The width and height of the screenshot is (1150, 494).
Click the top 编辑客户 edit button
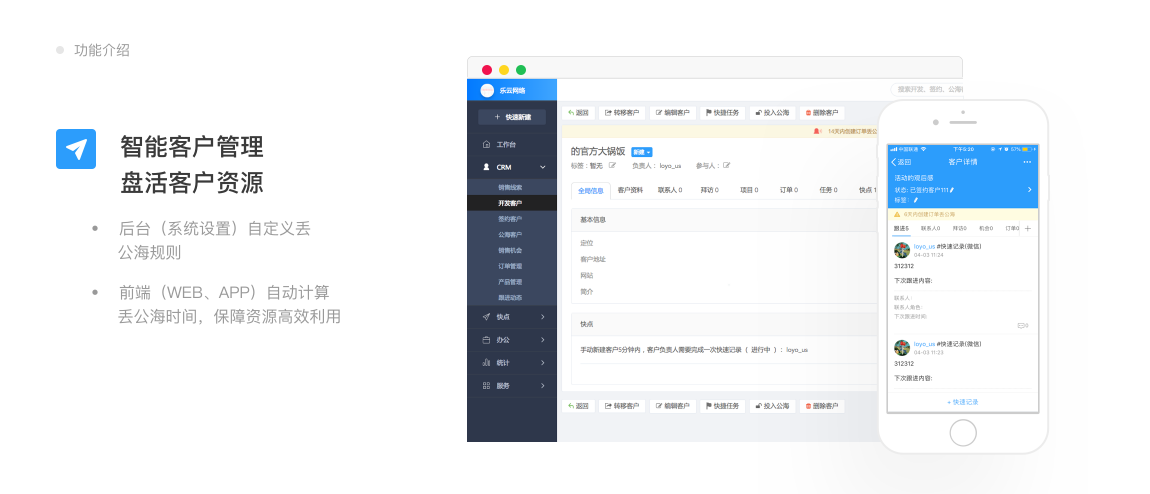coord(673,113)
